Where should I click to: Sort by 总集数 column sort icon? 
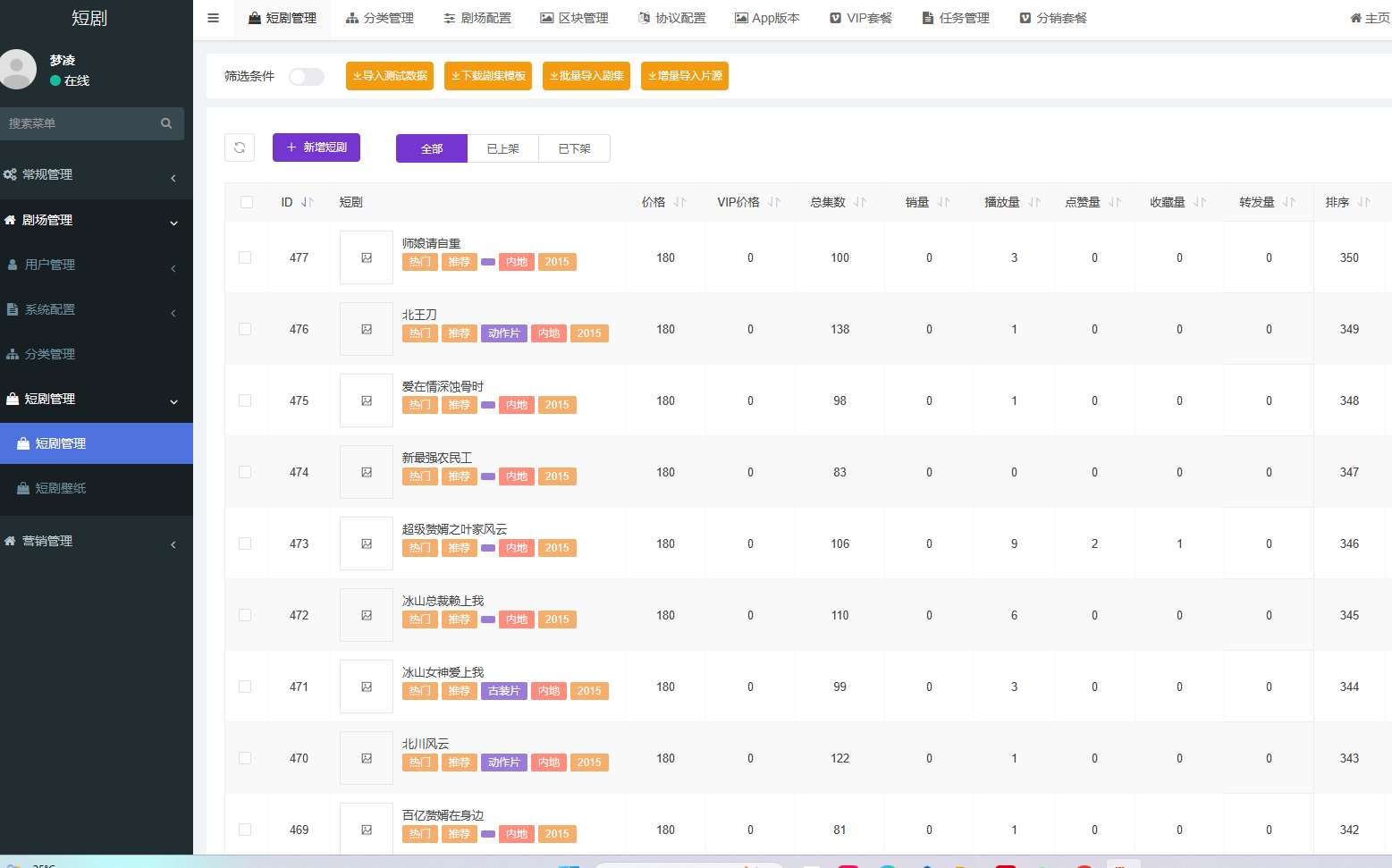point(860,202)
